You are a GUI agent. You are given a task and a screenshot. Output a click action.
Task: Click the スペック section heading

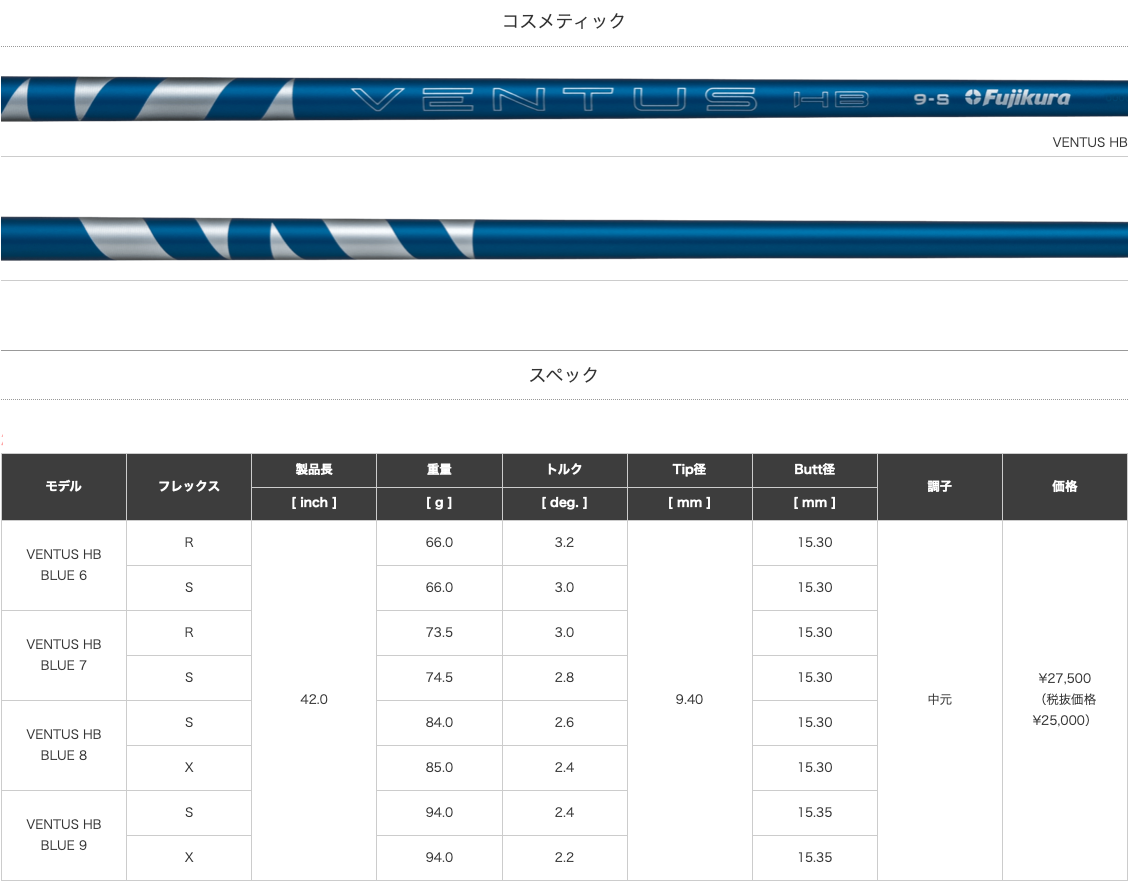(564, 375)
